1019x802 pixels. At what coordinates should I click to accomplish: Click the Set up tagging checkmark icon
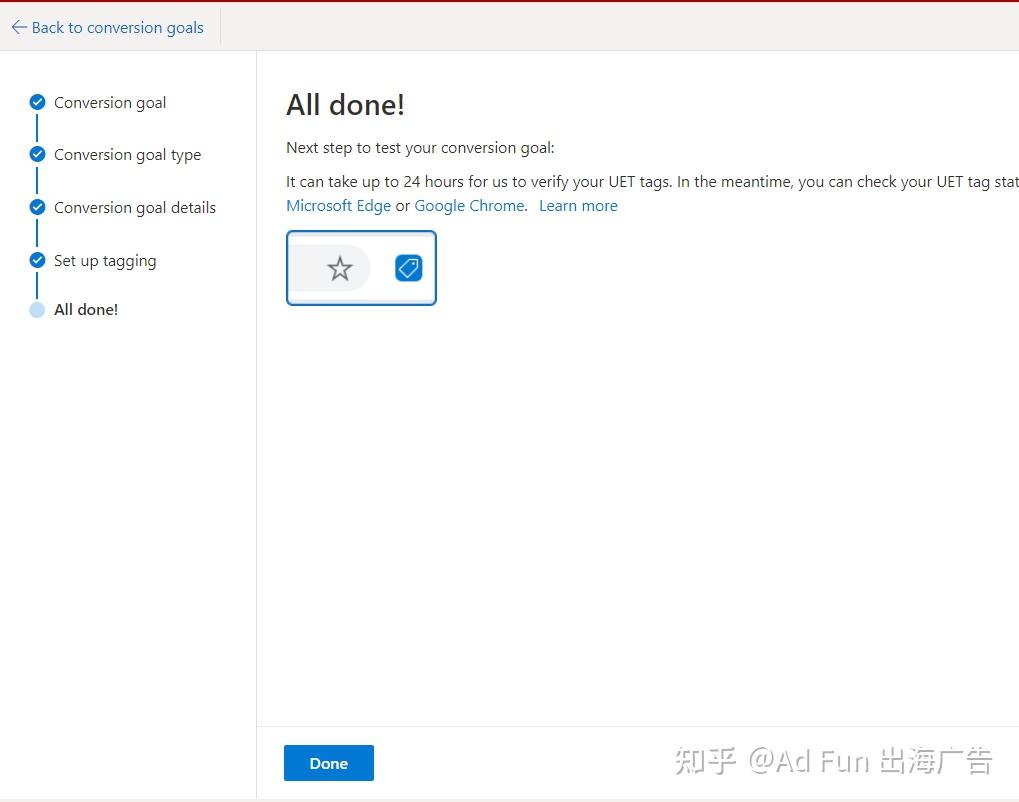point(38,260)
